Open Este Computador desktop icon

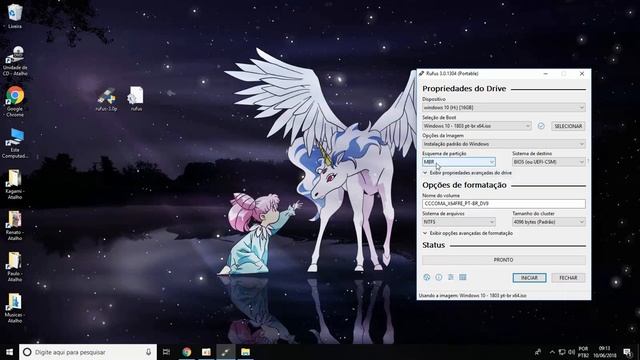click(x=15, y=143)
